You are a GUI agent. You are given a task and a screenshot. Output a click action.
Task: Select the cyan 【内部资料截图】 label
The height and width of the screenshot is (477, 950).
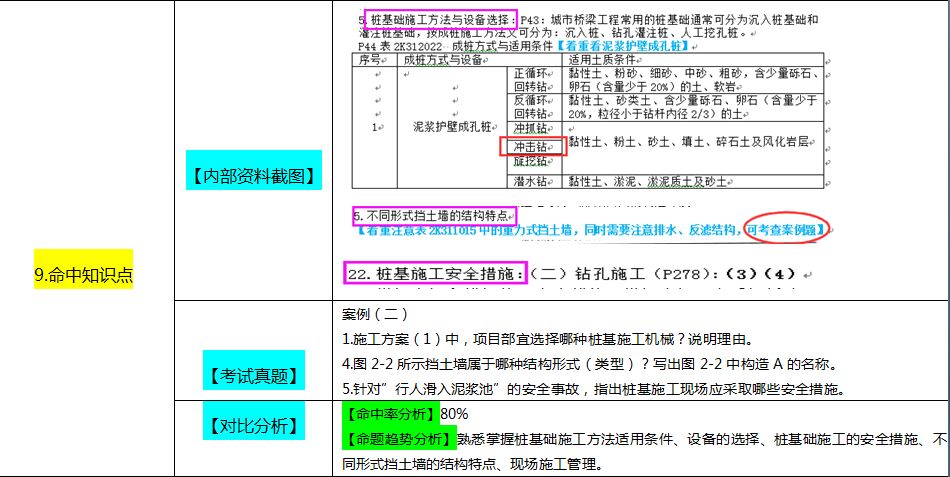(x=252, y=176)
